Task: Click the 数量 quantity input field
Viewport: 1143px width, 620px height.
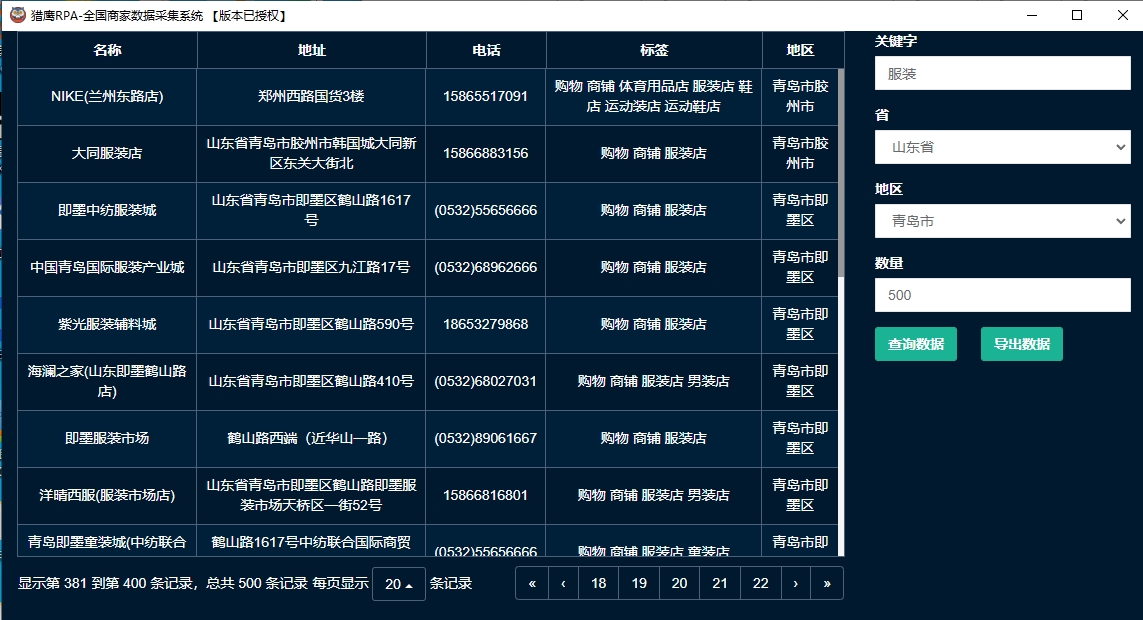Action: (1002, 295)
